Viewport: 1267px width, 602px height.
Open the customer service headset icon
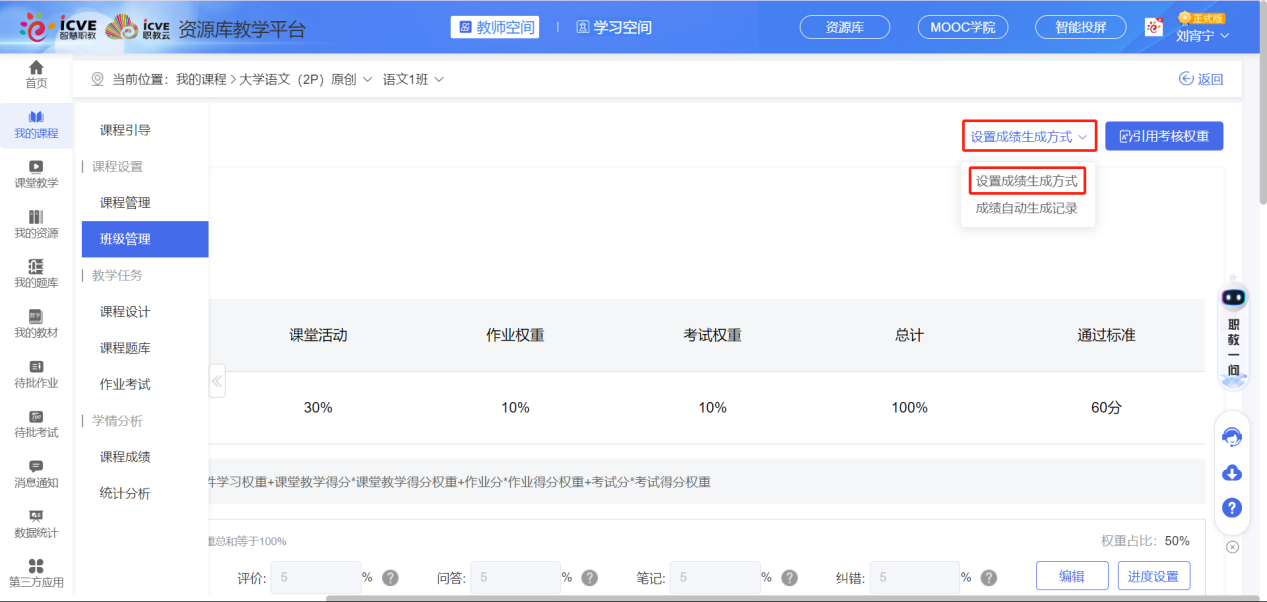[x=1231, y=436]
